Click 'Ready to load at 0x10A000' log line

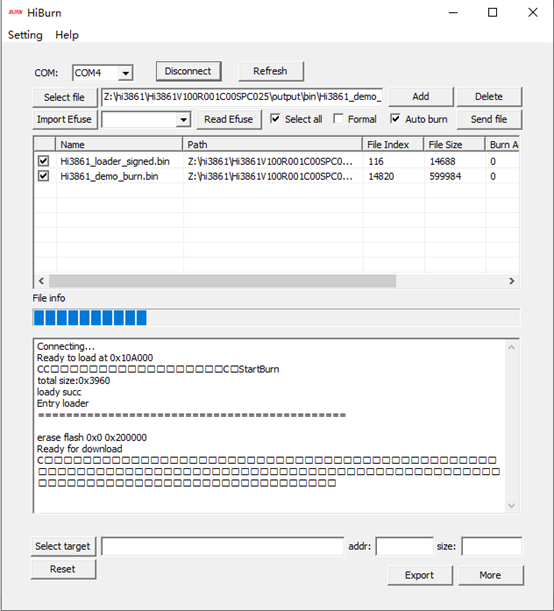tap(95, 358)
